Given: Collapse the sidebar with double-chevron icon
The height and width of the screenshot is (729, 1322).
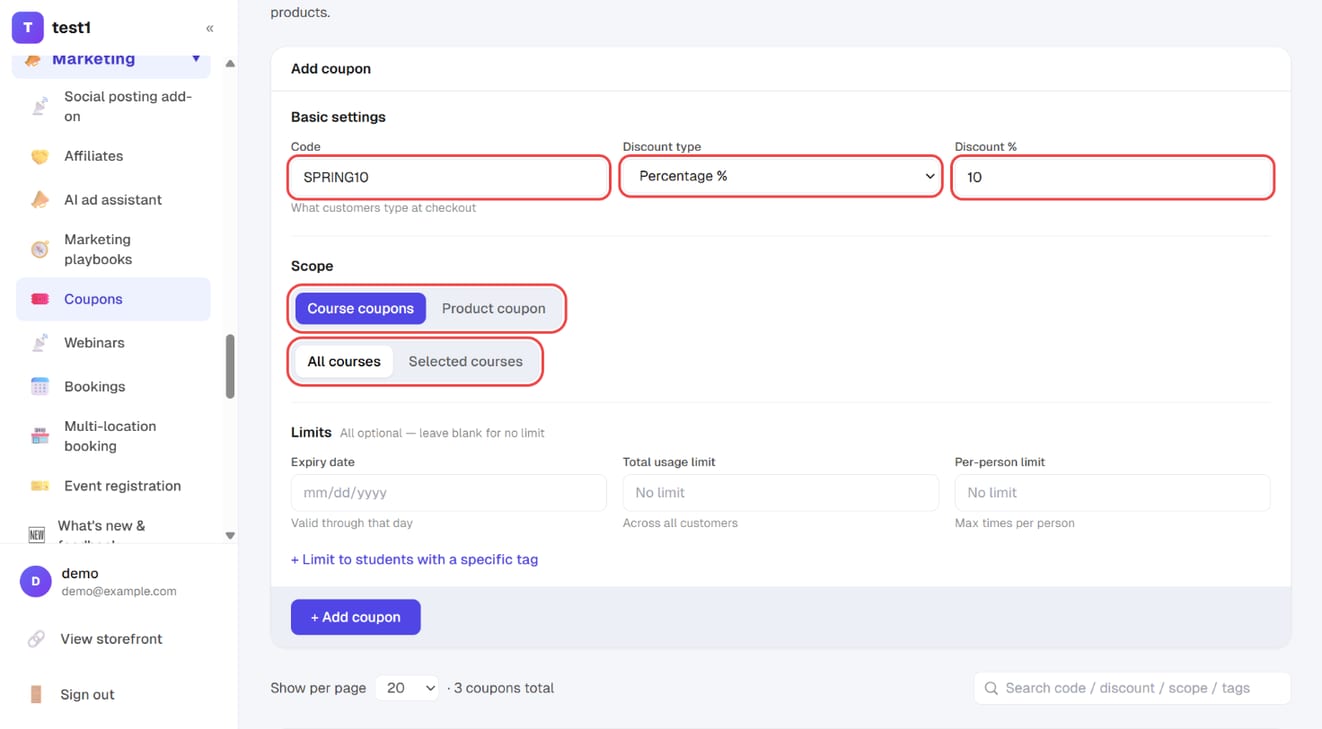Looking at the screenshot, I should 210,28.
